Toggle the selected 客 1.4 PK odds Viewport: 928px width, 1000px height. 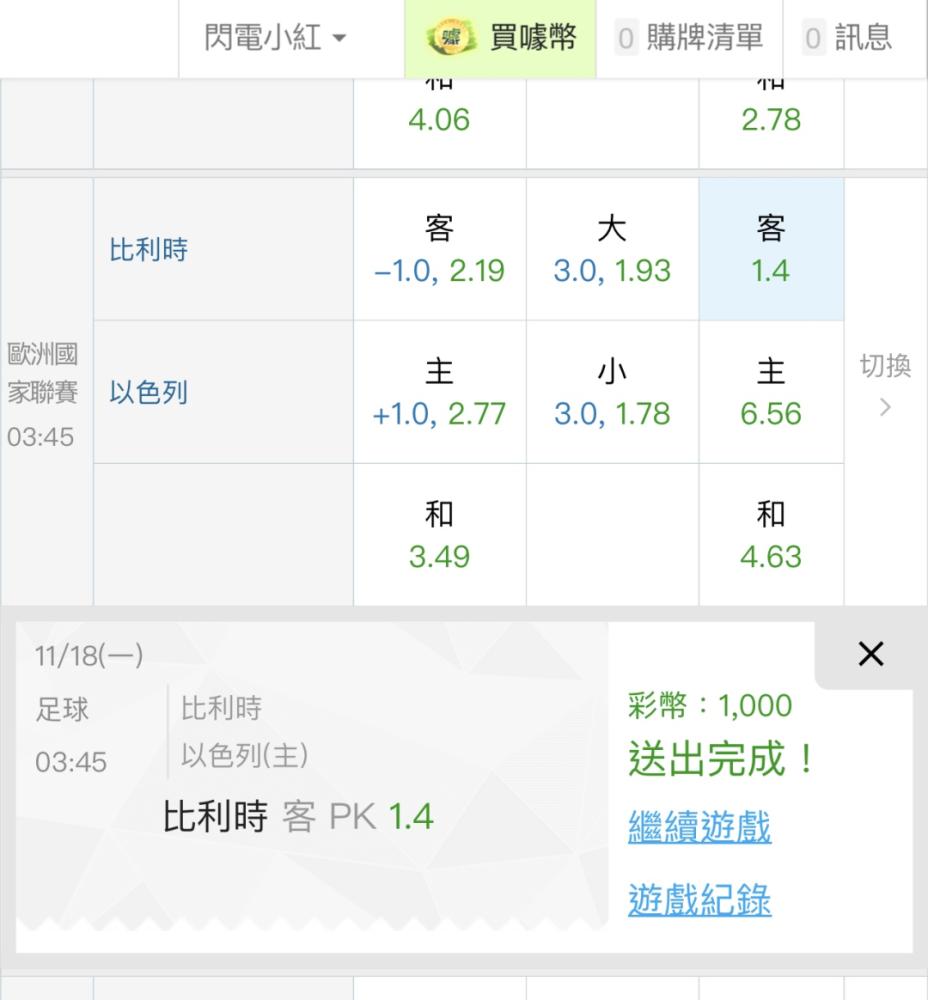(x=771, y=249)
